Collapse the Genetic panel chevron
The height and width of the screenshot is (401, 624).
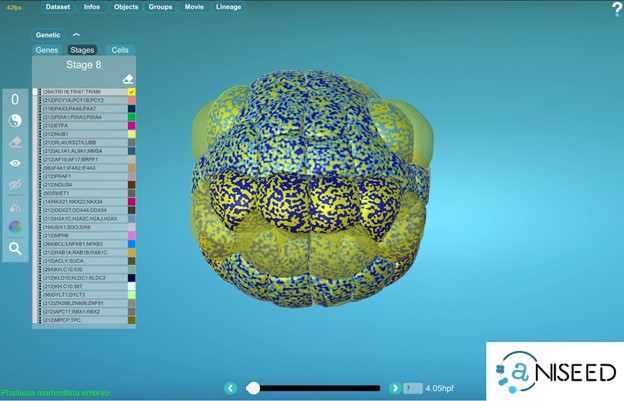click(x=77, y=34)
